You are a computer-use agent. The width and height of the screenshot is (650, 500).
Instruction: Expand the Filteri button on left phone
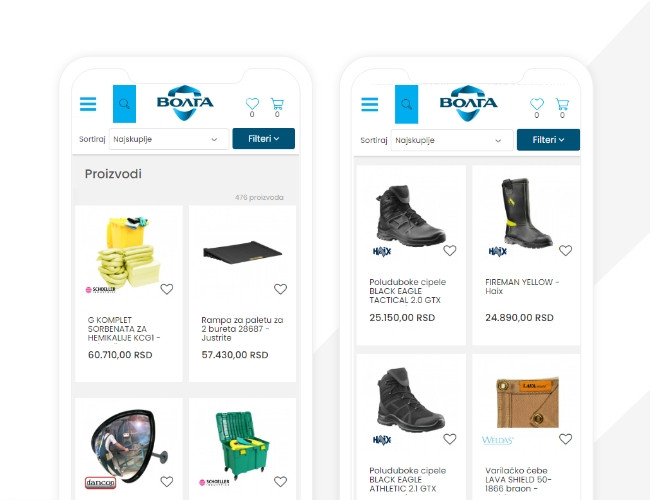coord(264,138)
